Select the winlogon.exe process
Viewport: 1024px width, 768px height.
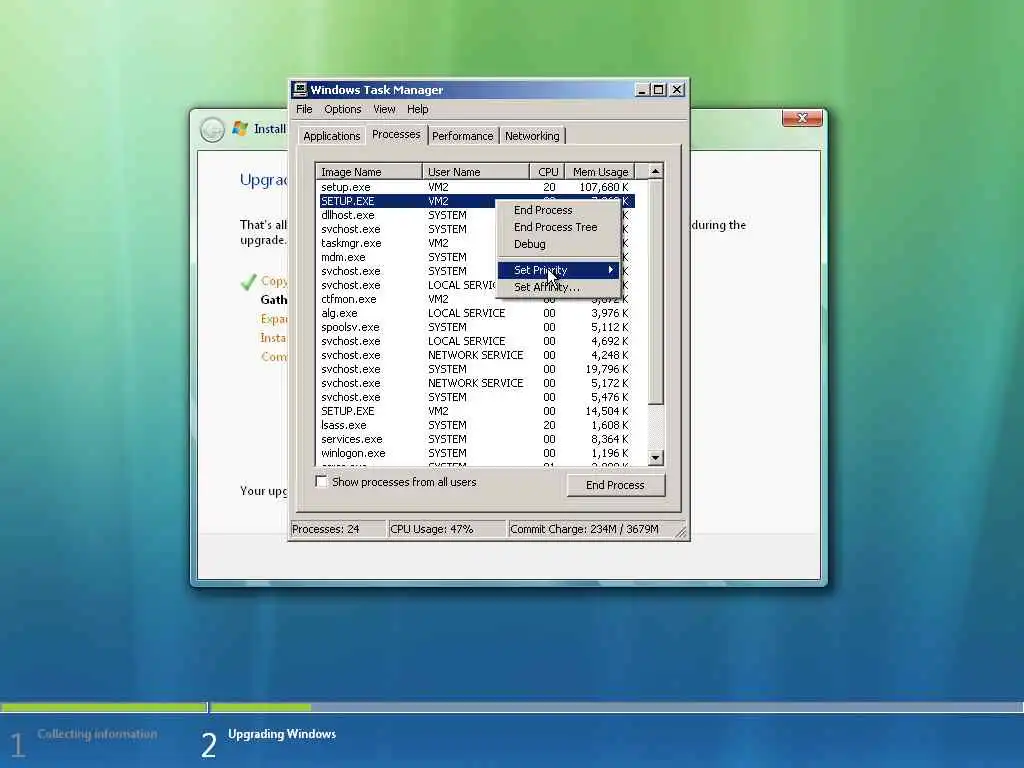(x=475, y=453)
